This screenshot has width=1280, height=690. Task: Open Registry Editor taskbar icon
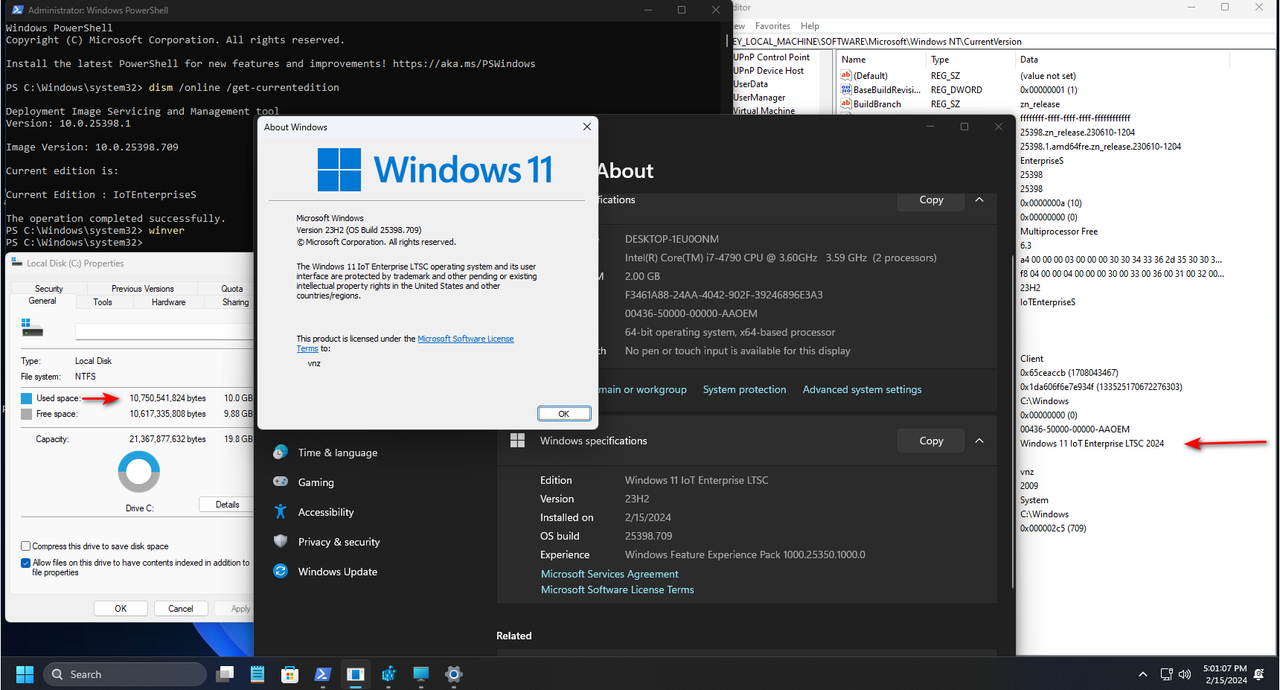click(388, 674)
